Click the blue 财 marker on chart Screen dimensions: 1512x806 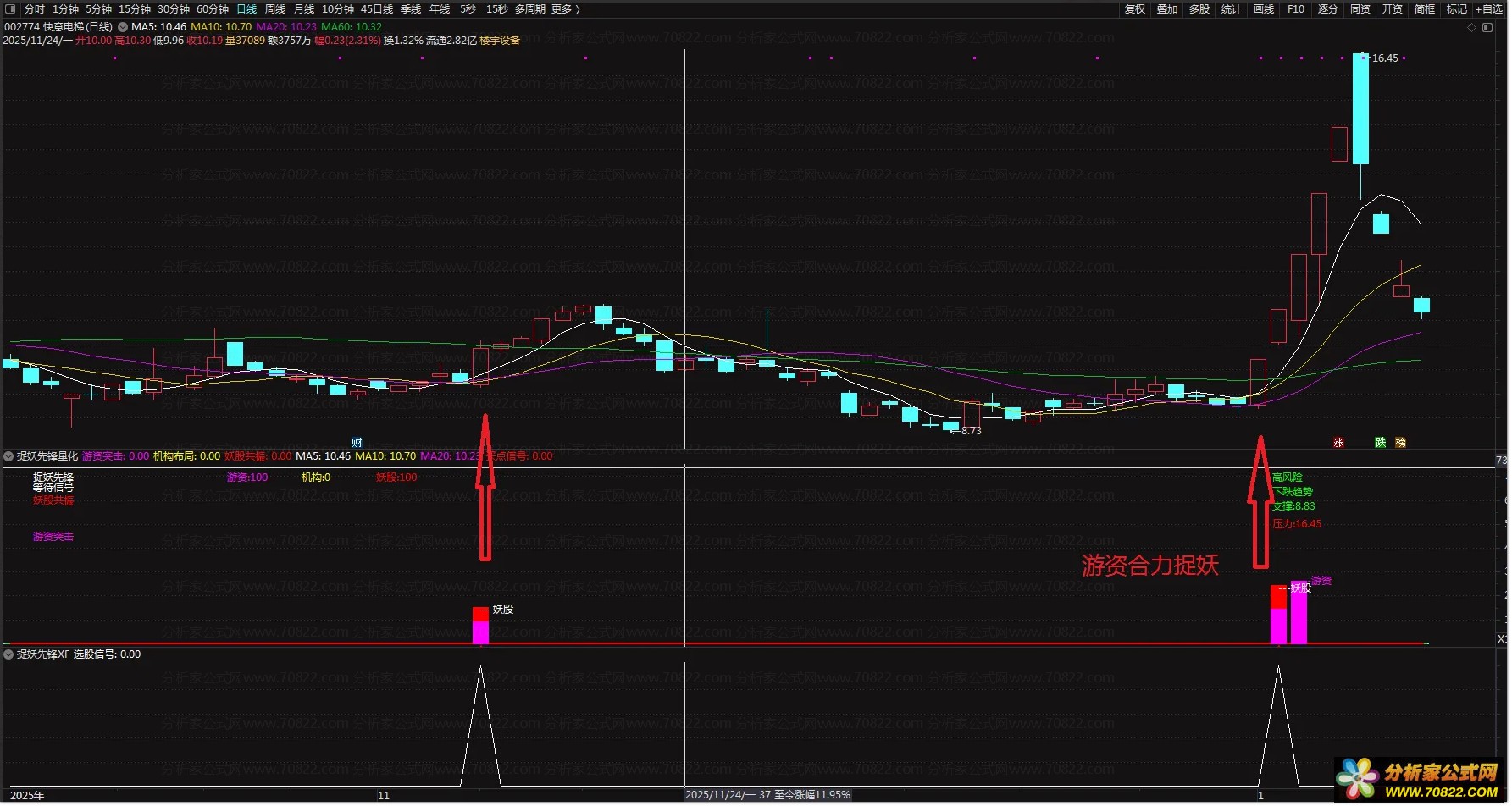coord(357,443)
